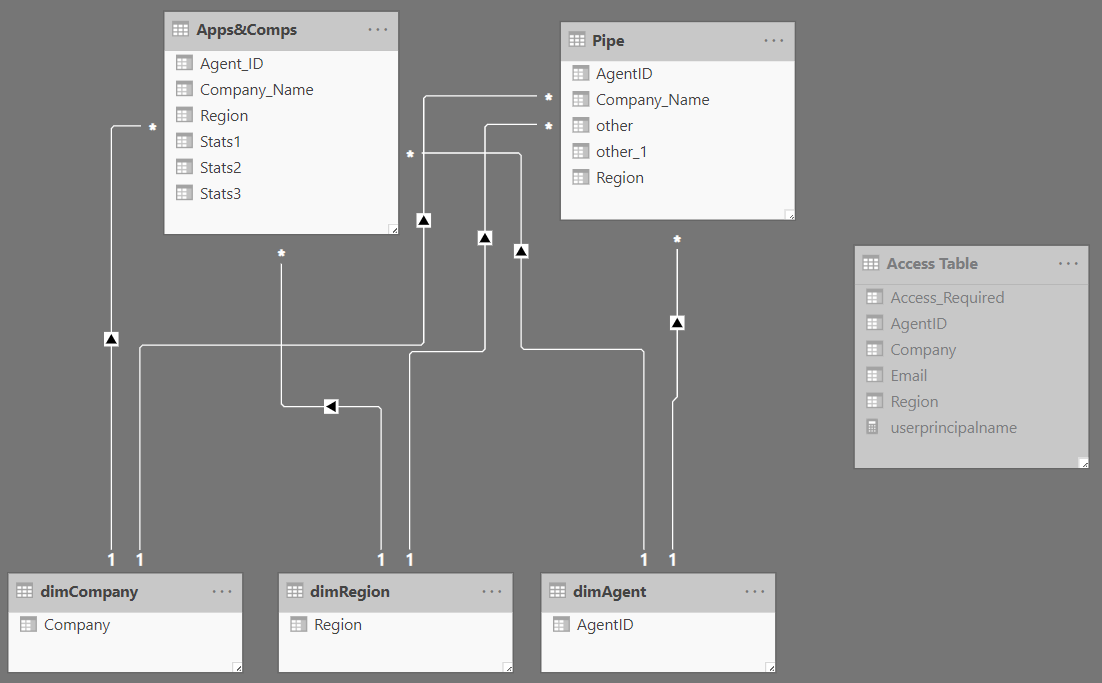Image resolution: width=1102 pixels, height=683 pixels.
Task: Select the other_1 field in Pipe
Action: [678, 152]
